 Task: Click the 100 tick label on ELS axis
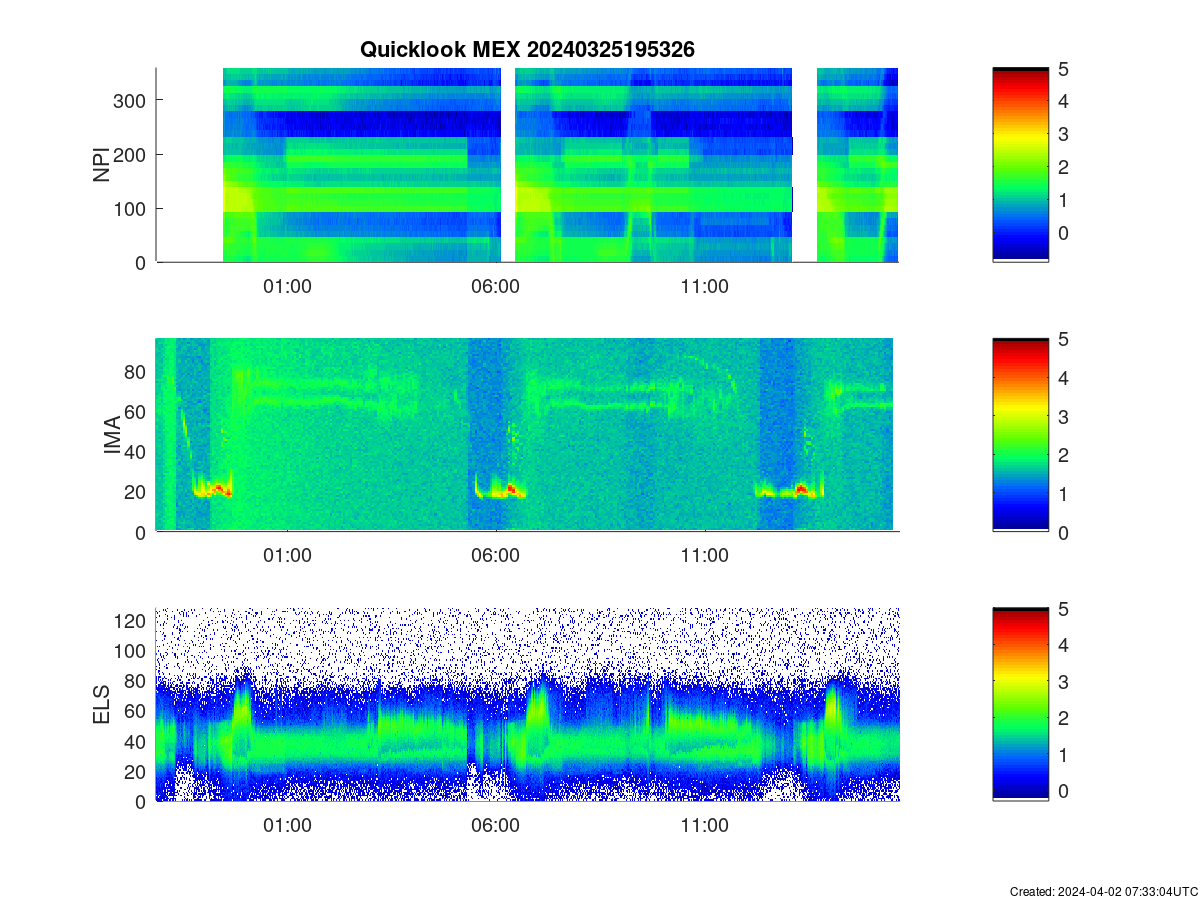coord(131,651)
